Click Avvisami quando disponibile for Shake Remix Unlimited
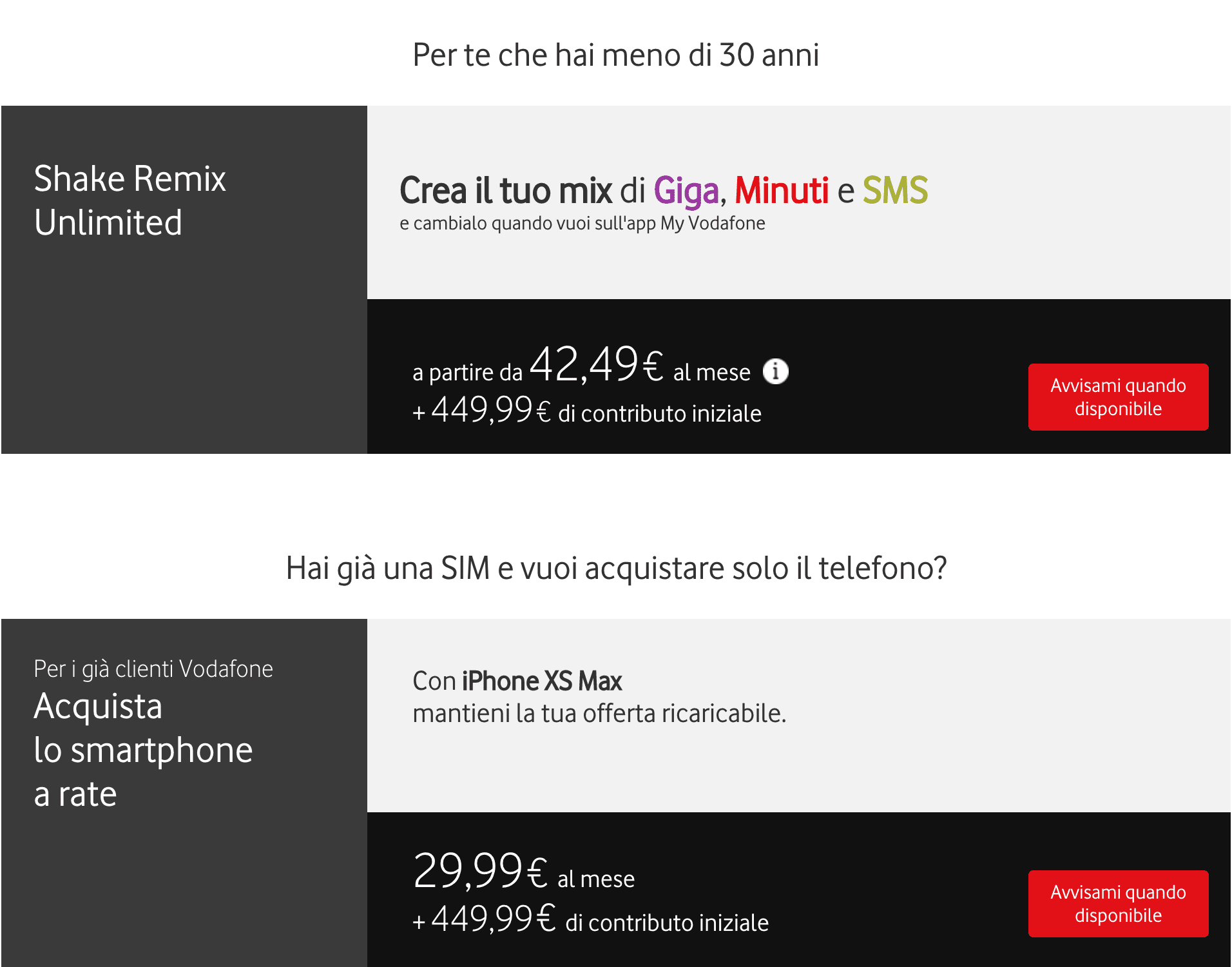This screenshot has height=967, width=1232. (x=1118, y=397)
